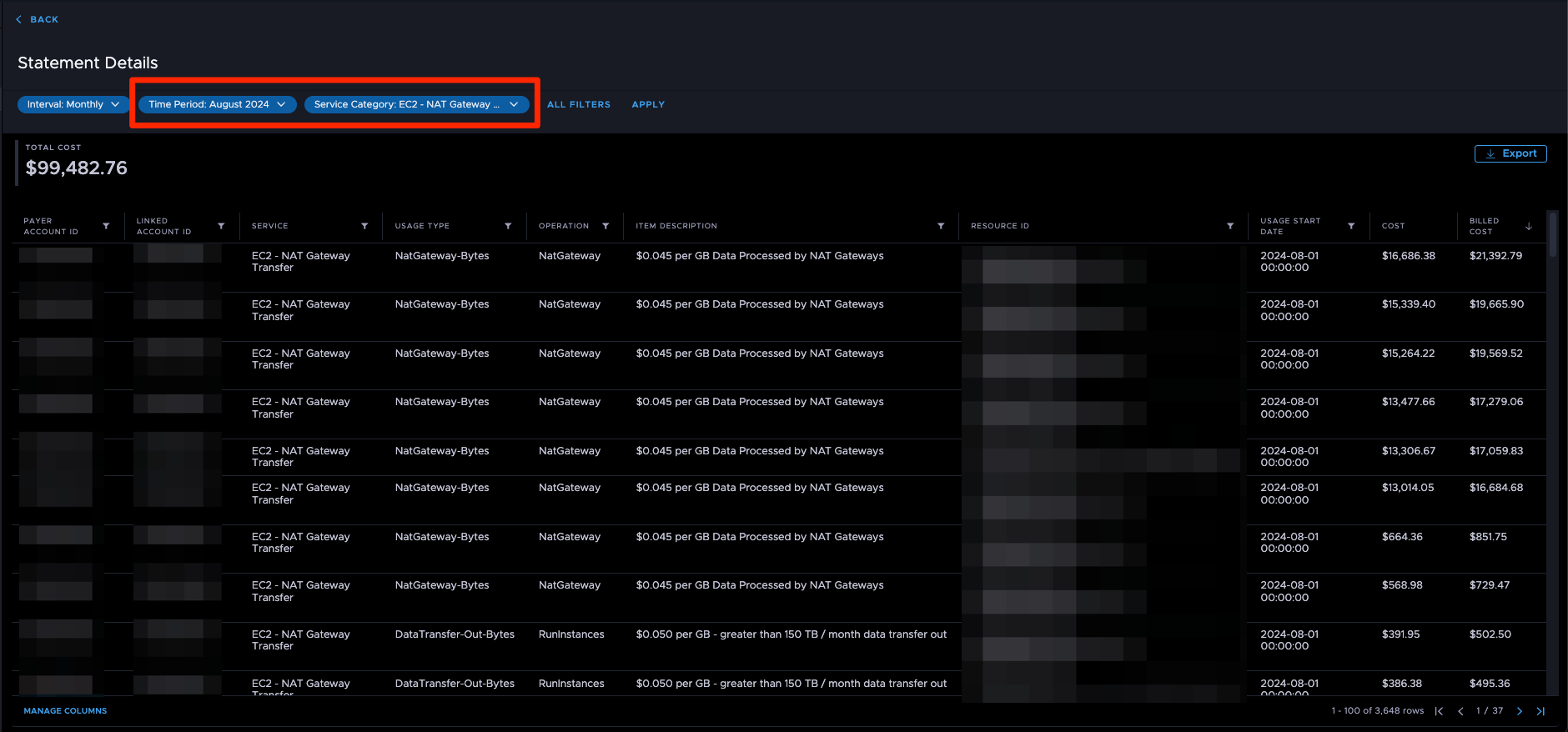Screen dimensions: 1568x732
Task: Select the $16,684.68 billed cost cell
Action: coord(1496,488)
